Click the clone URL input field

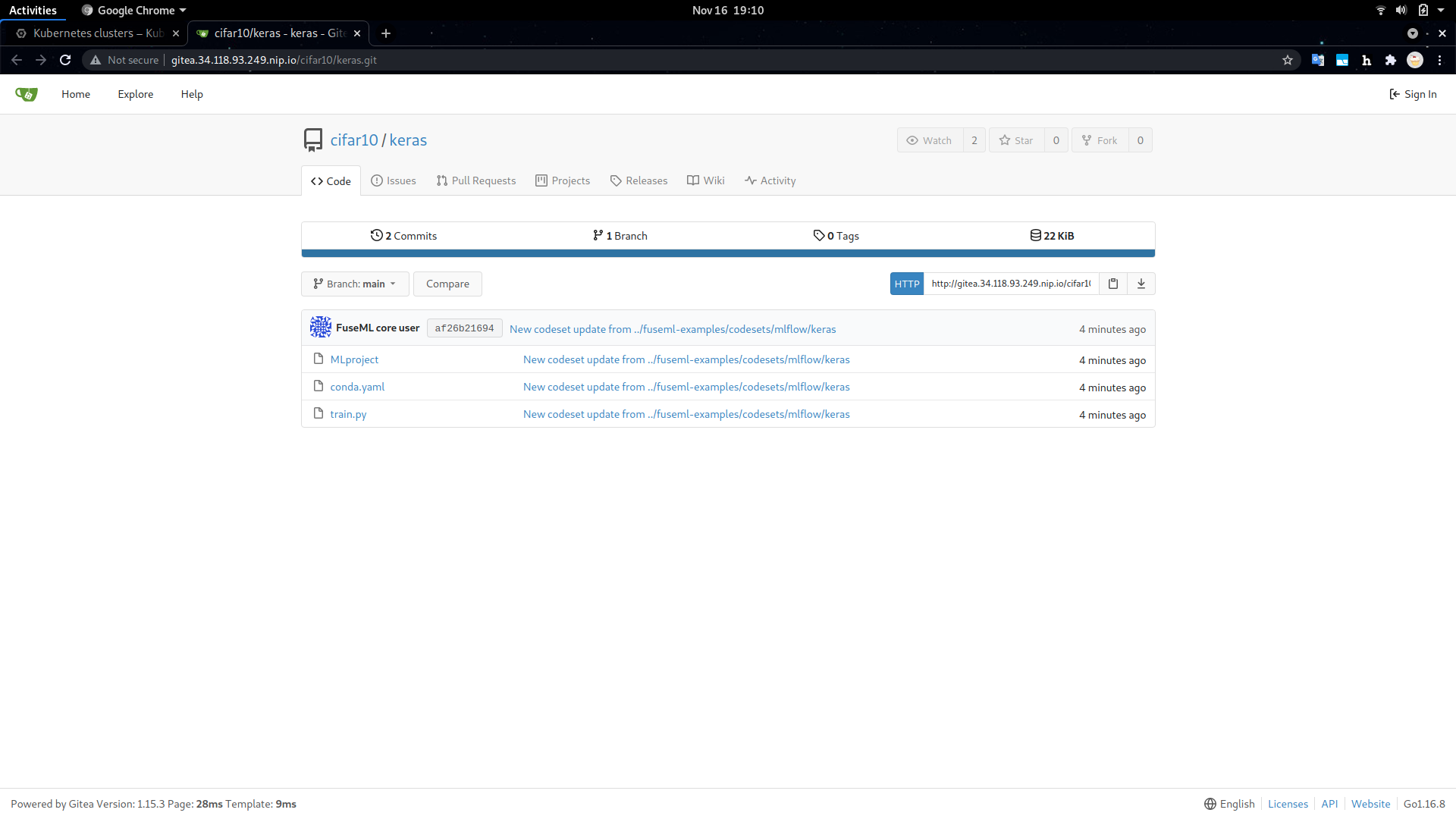1010,284
